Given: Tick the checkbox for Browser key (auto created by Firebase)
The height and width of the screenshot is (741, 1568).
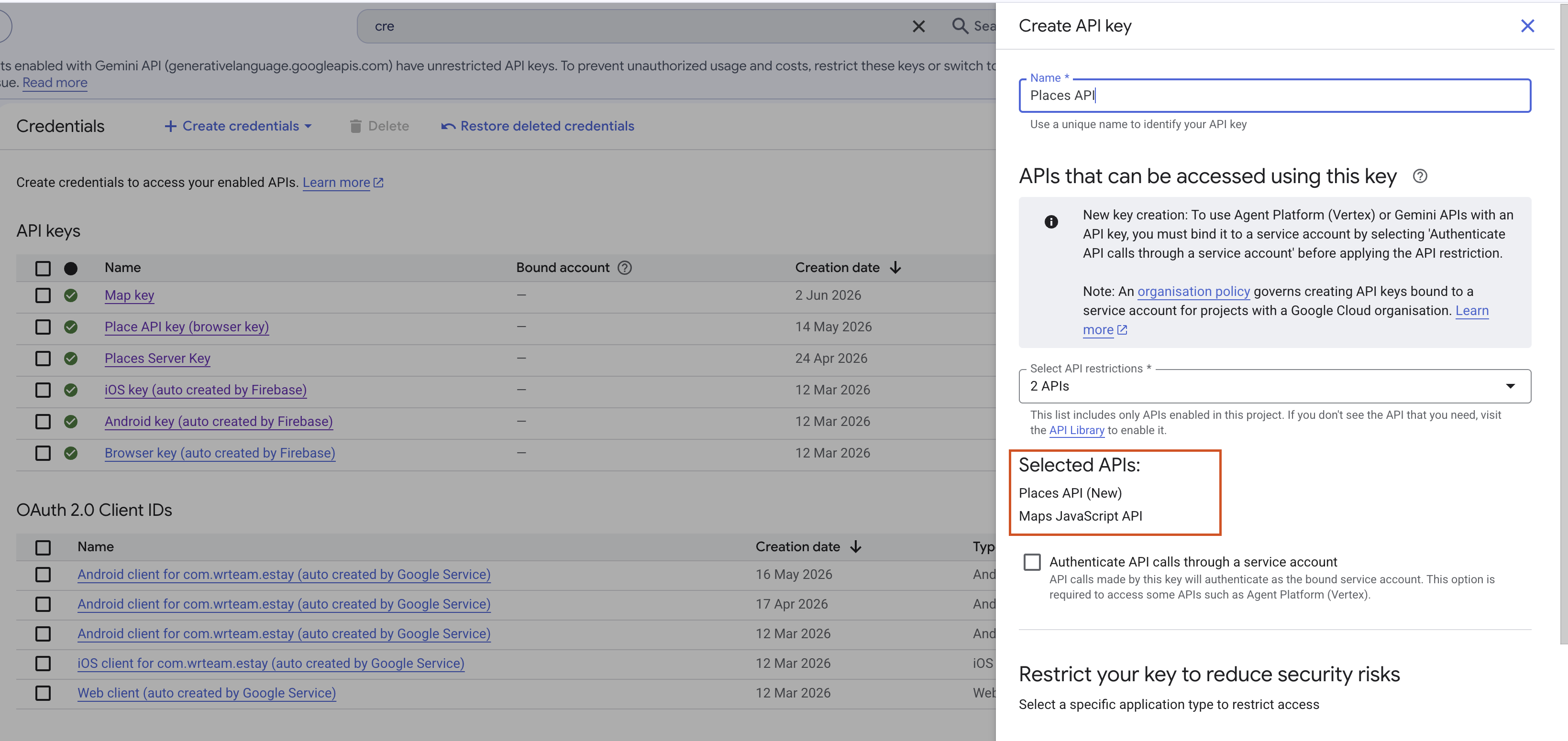Looking at the screenshot, I should (43, 453).
